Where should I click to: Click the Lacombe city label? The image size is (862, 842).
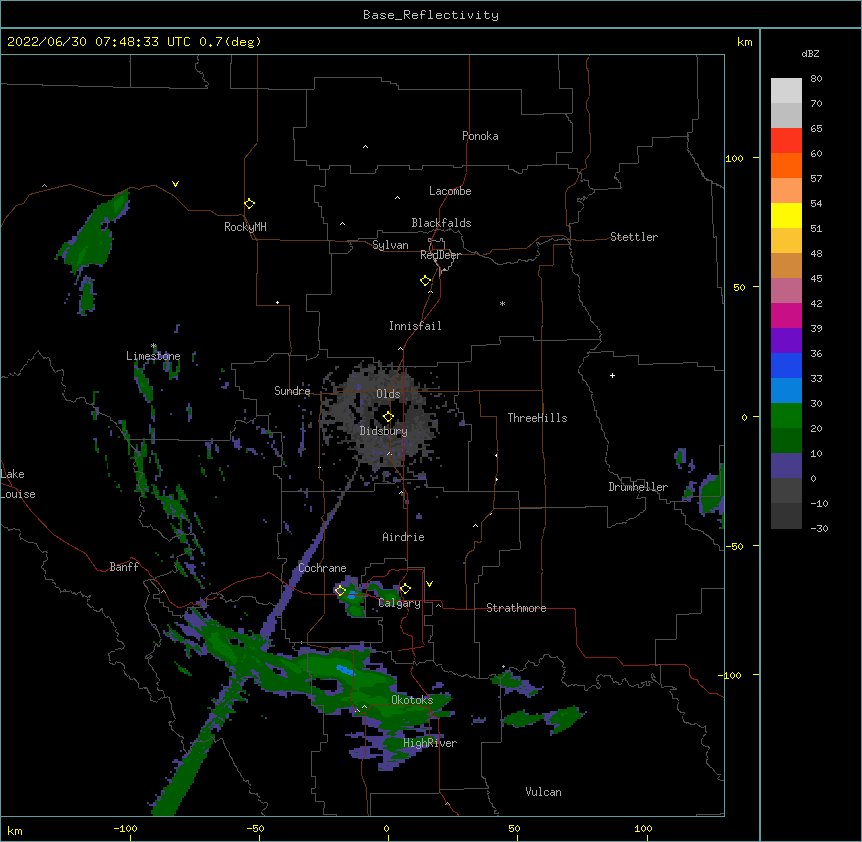pos(450,191)
